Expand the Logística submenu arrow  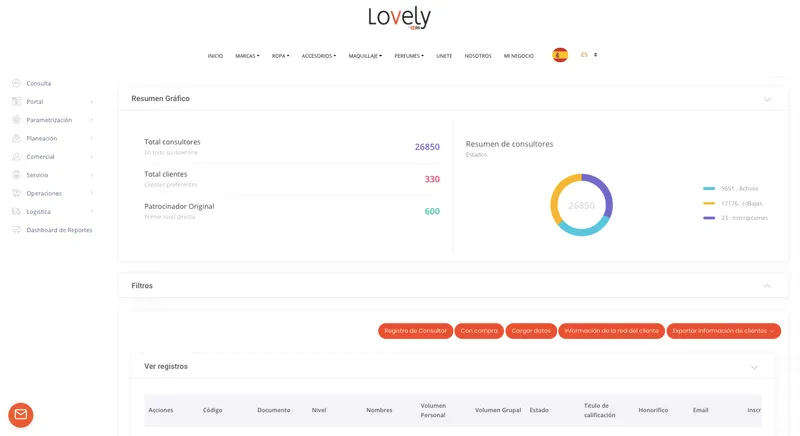click(x=92, y=212)
